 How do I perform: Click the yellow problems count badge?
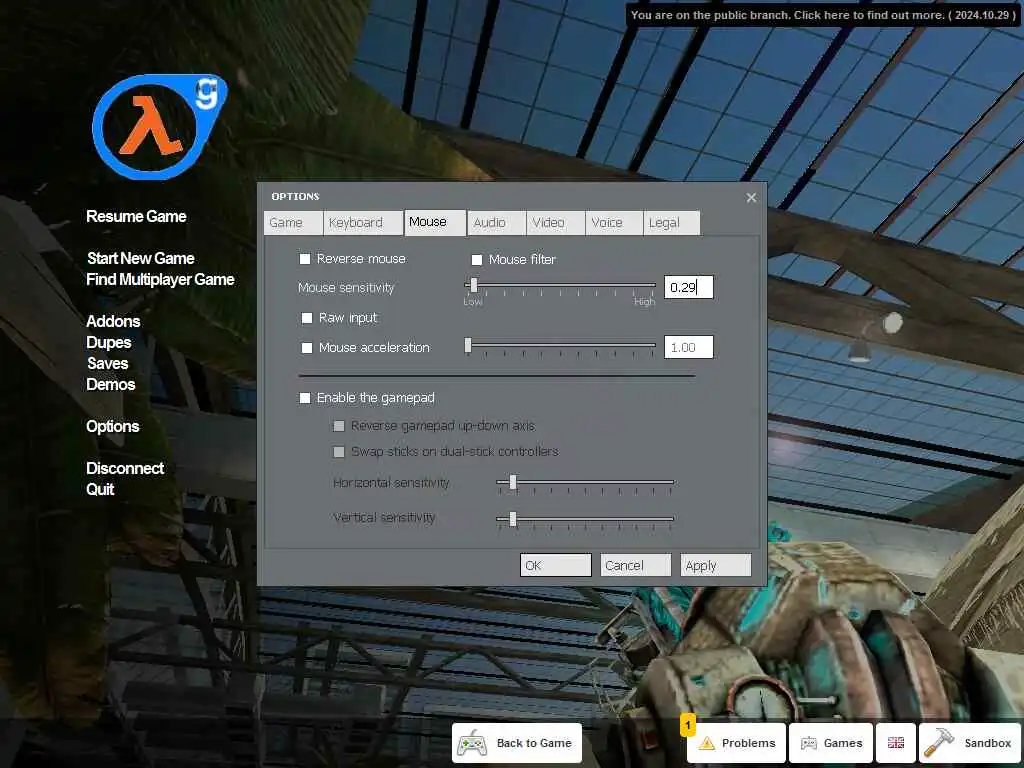(x=688, y=725)
